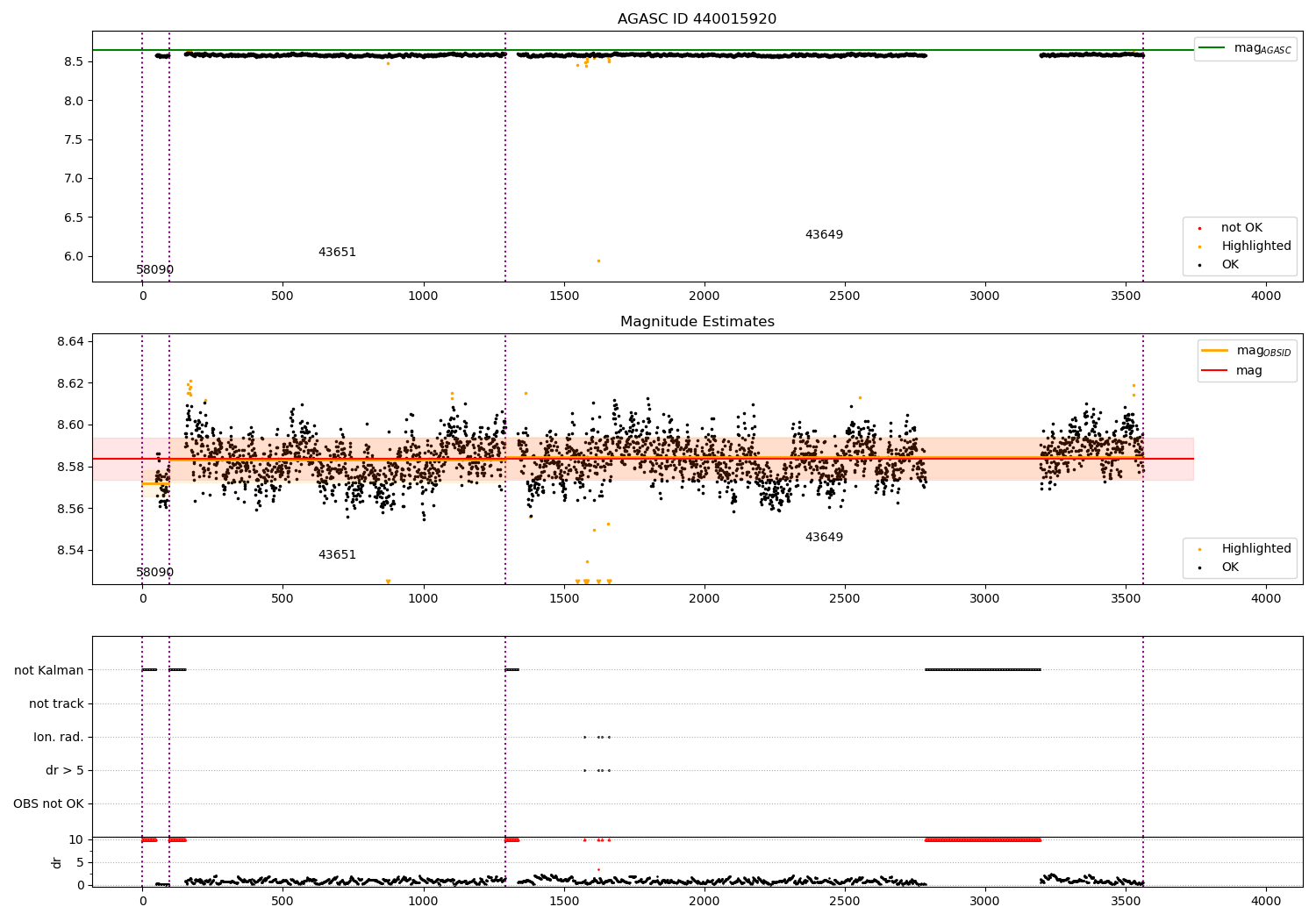The height and width of the screenshot is (921, 1316).
Task: Select 'OK' in Magnitude Estimates legend
Action: pos(1230,567)
